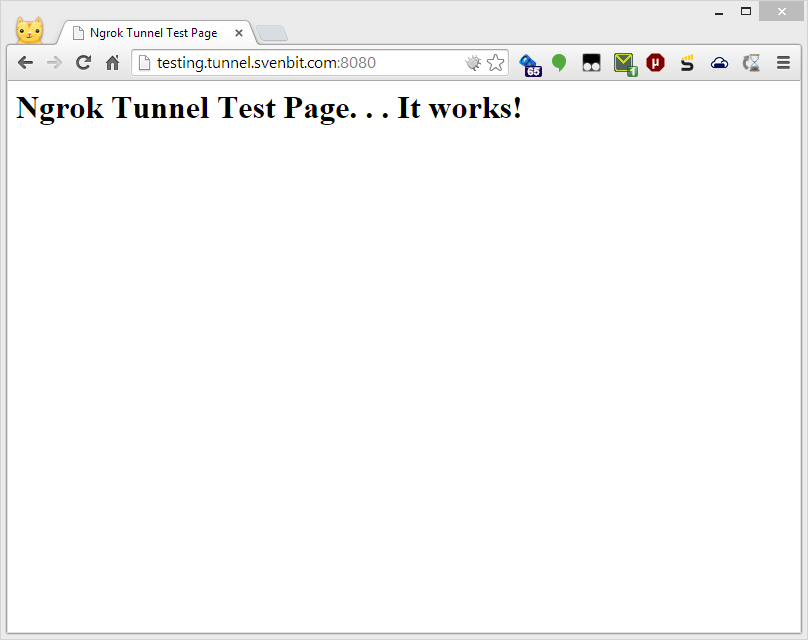Open the uBlock red shield extension
This screenshot has width=808, height=640.
point(655,63)
